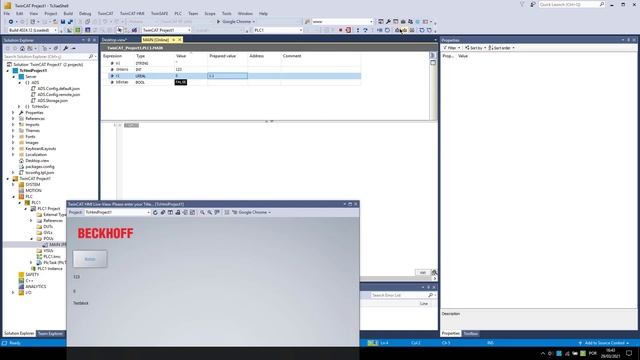Click the feedback icon beside Quick Launch

pyautogui.click(x=533, y=4)
